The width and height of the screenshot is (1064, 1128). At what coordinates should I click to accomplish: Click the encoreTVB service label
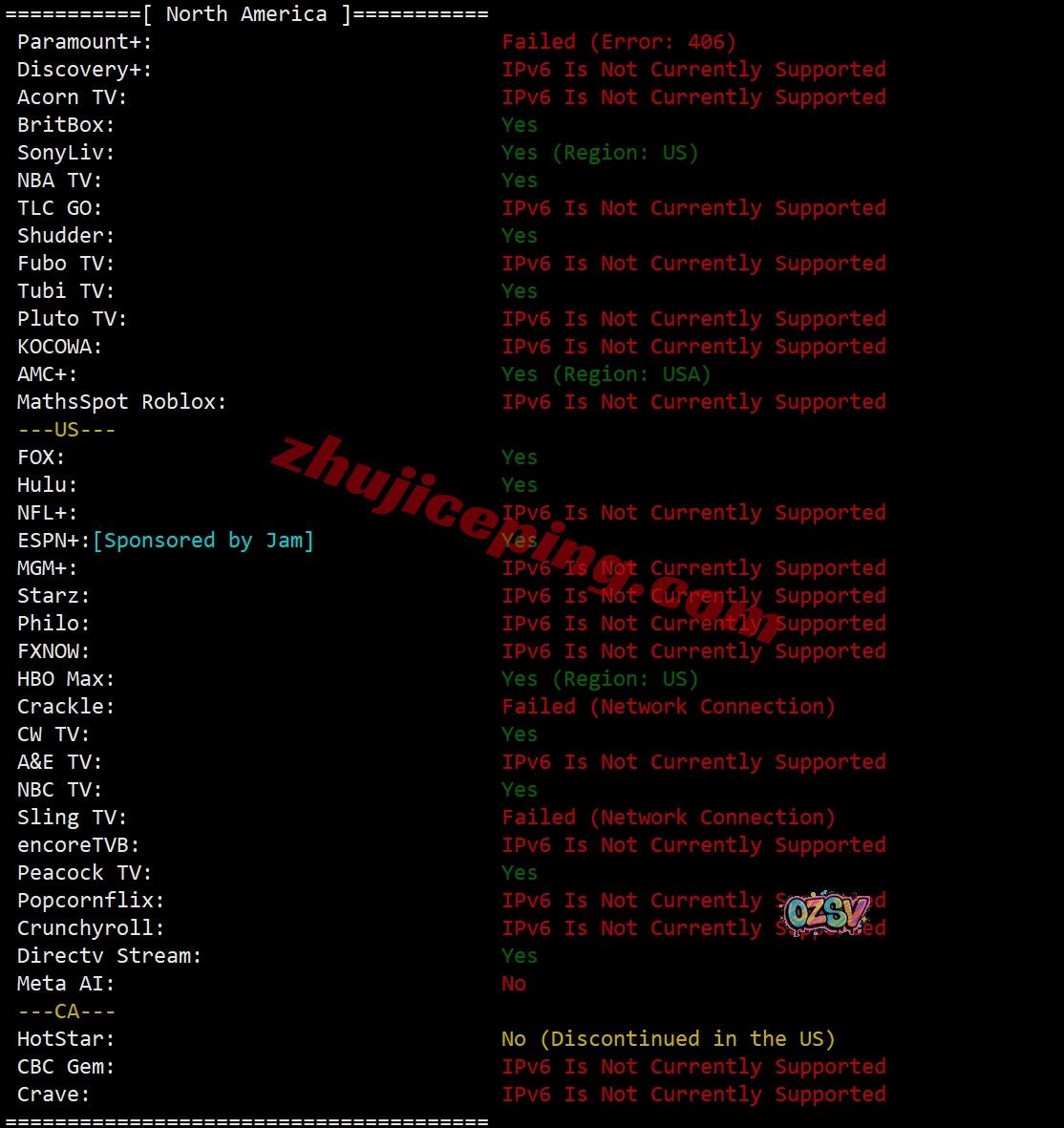pyautogui.click(x=78, y=844)
